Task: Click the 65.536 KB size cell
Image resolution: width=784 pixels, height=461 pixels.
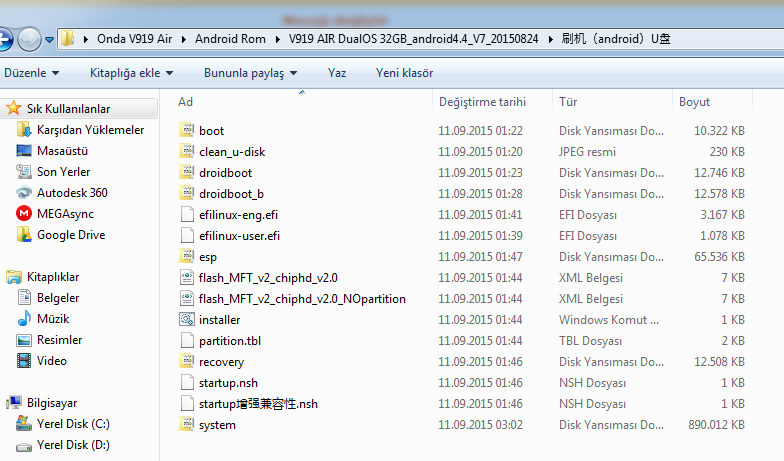Action: point(719,256)
